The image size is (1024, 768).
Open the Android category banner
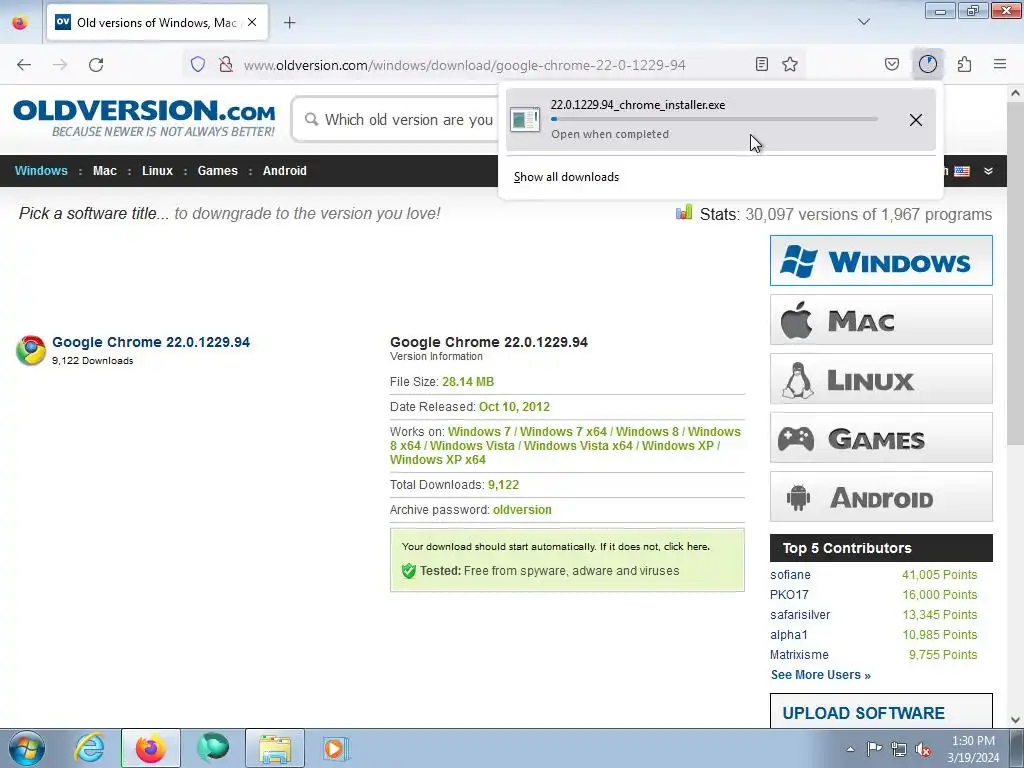(881, 496)
